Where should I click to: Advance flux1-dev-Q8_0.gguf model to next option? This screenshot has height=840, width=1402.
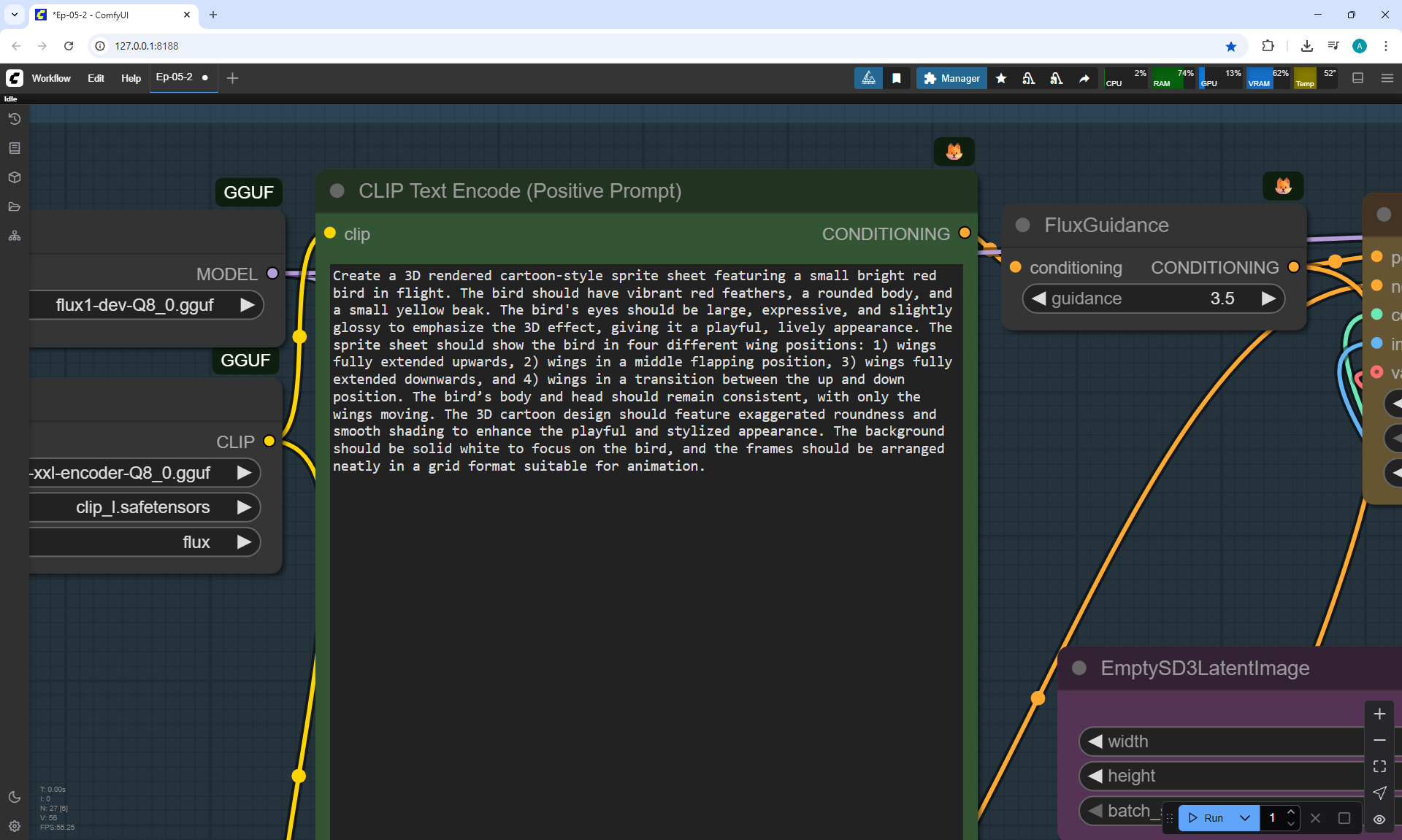pos(248,305)
